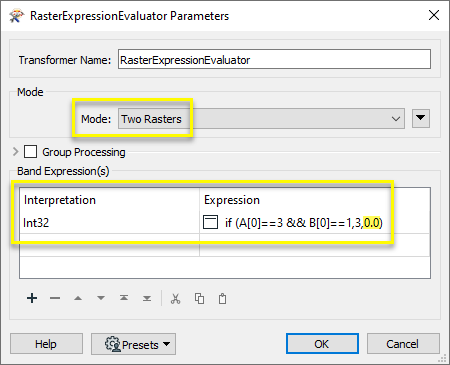Select the Int32 interpretation cell
This screenshot has width=450, height=365.
coord(109,222)
